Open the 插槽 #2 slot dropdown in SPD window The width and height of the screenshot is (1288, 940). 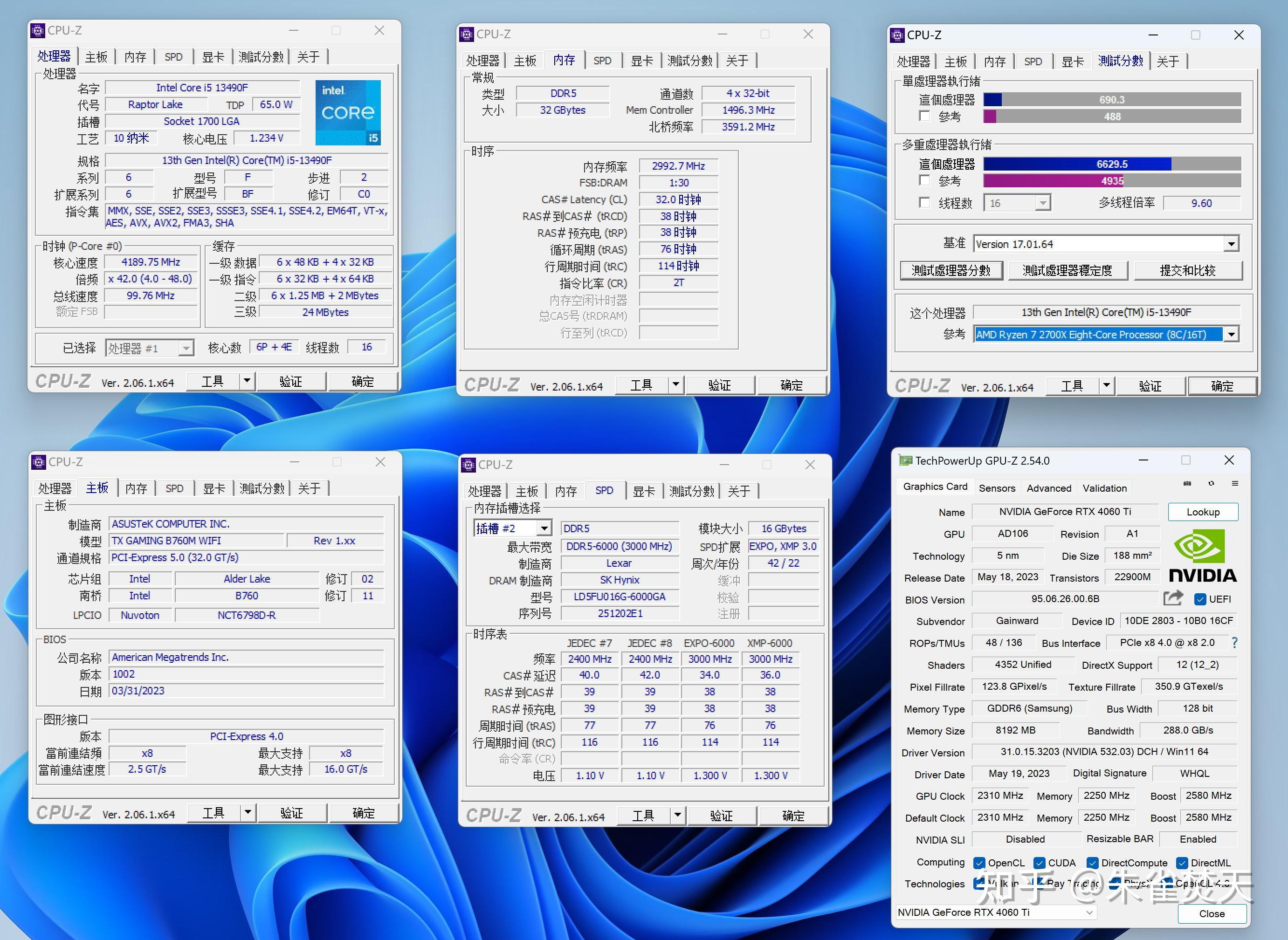point(544,528)
